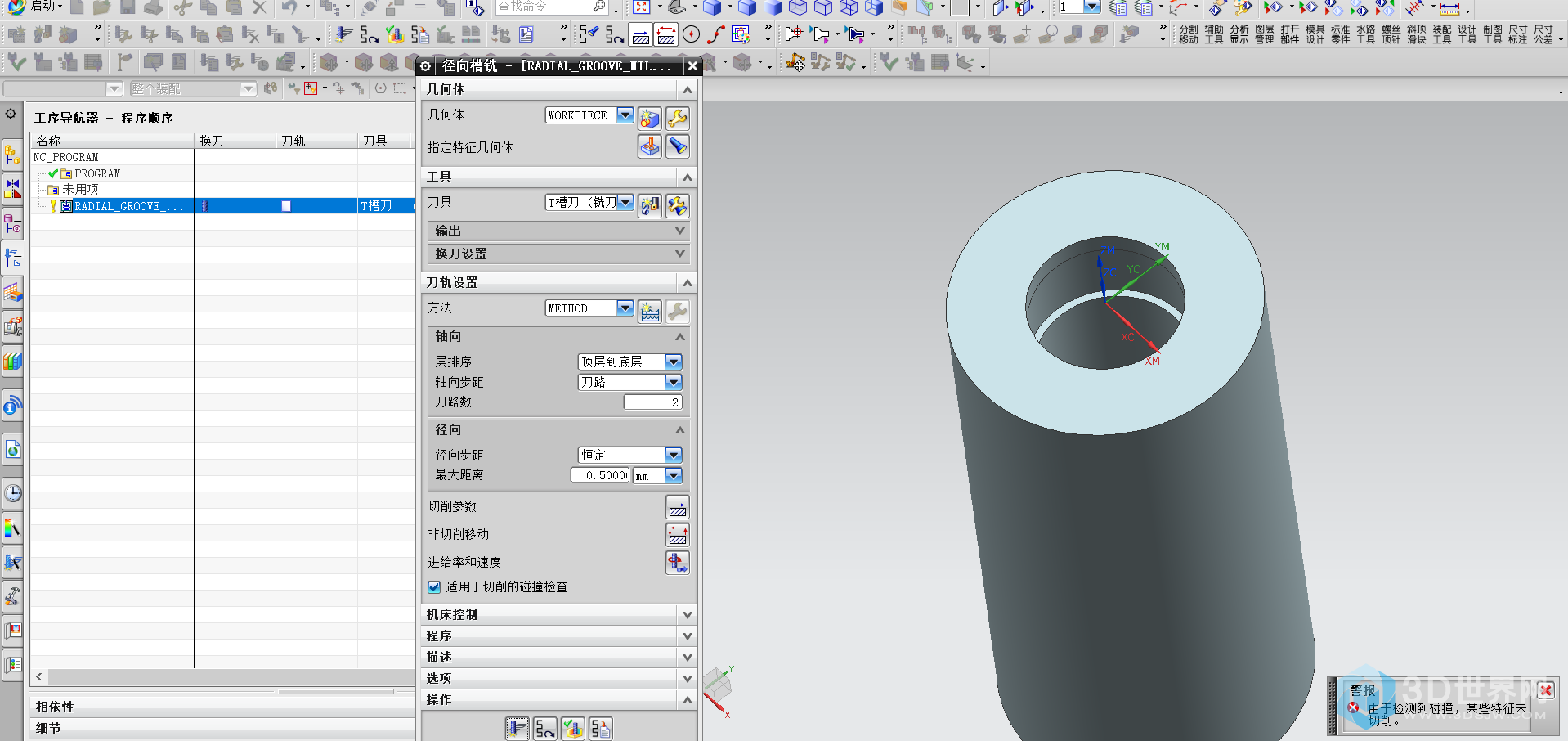The image size is (1568, 741).
Task: Expand the 选项 section
Action: (x=559, y=678)
